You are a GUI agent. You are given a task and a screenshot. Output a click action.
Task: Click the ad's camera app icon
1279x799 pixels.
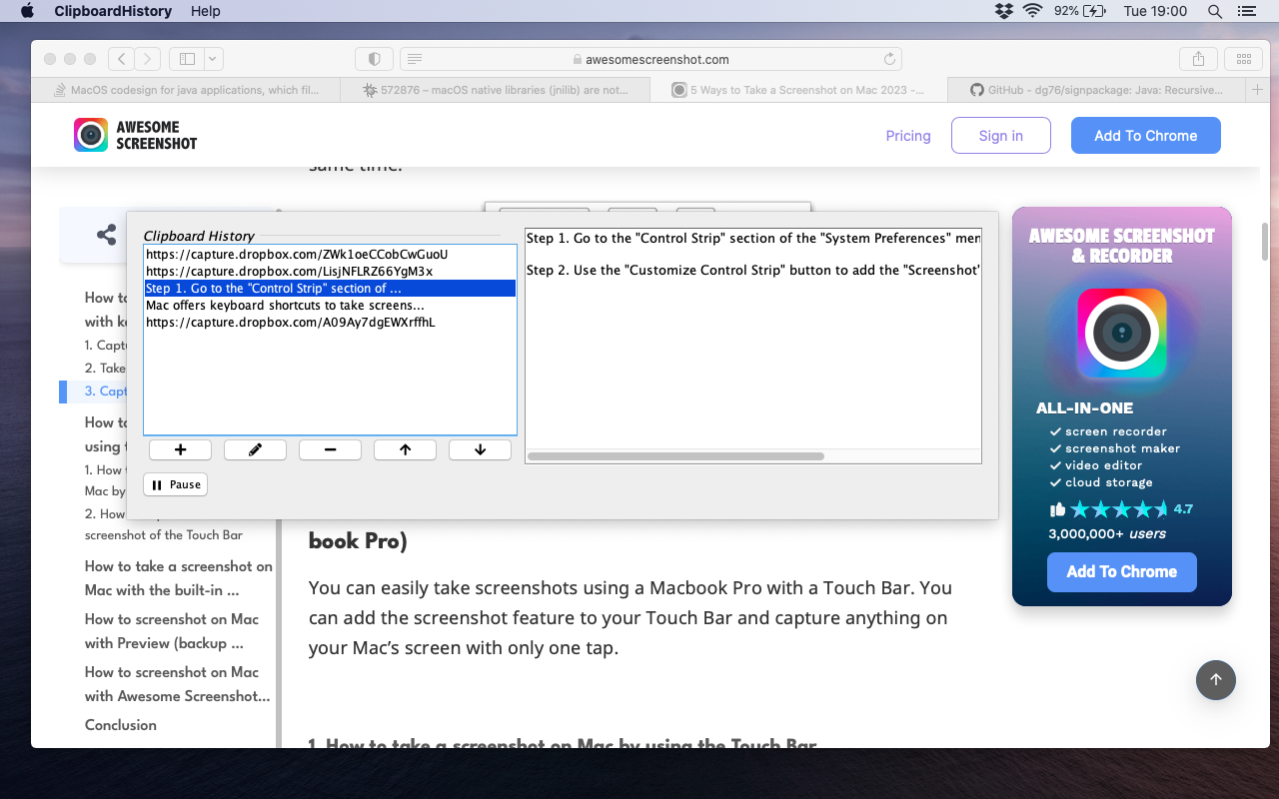1122,333
